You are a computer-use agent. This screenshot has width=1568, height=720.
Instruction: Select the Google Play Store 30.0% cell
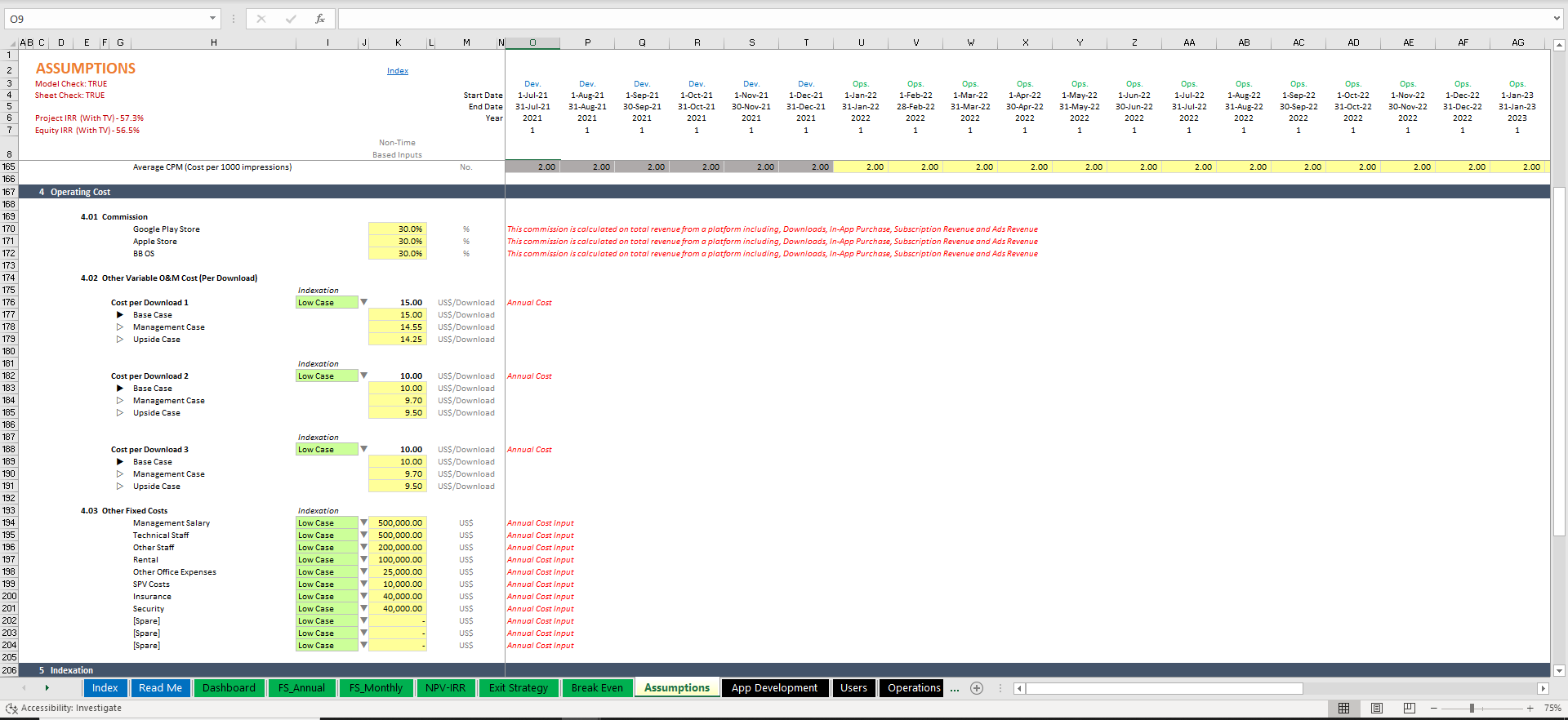(397, 229)
